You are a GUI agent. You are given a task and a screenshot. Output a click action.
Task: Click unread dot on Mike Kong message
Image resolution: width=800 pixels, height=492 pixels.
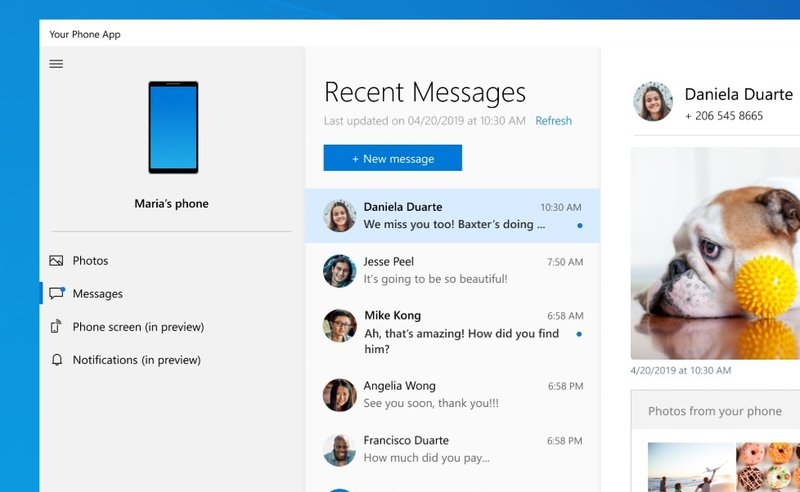(x=579, y=334)
